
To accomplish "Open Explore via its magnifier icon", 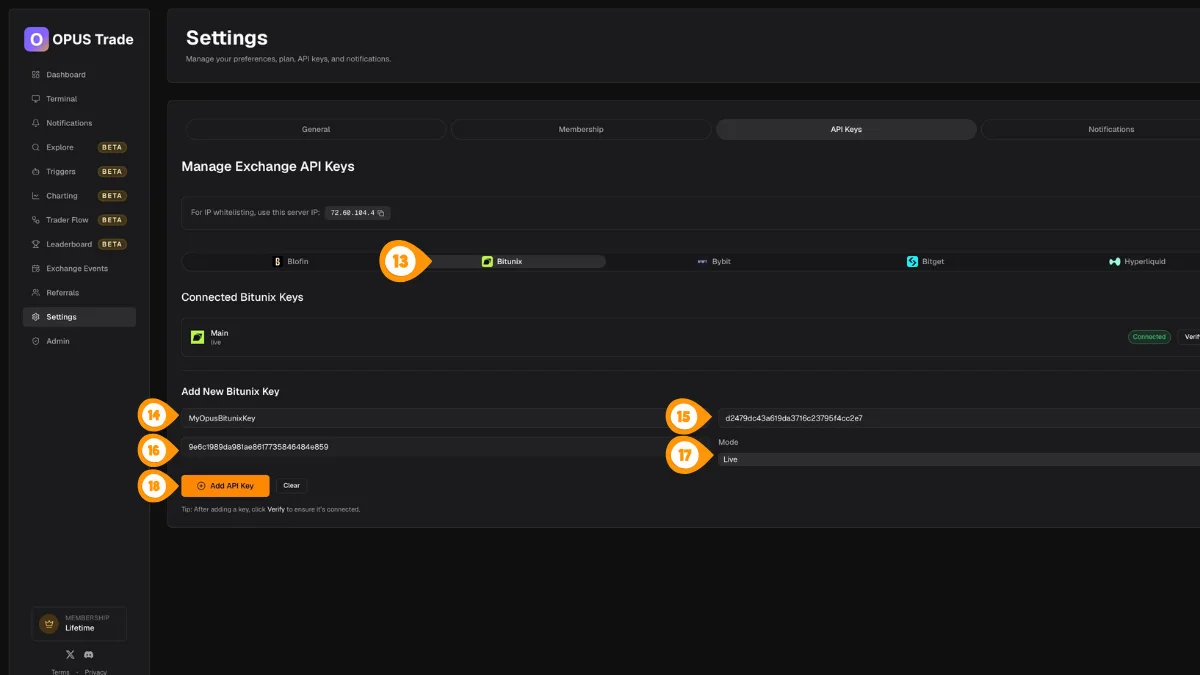I will pyautogui.click(x=36, y=147).
